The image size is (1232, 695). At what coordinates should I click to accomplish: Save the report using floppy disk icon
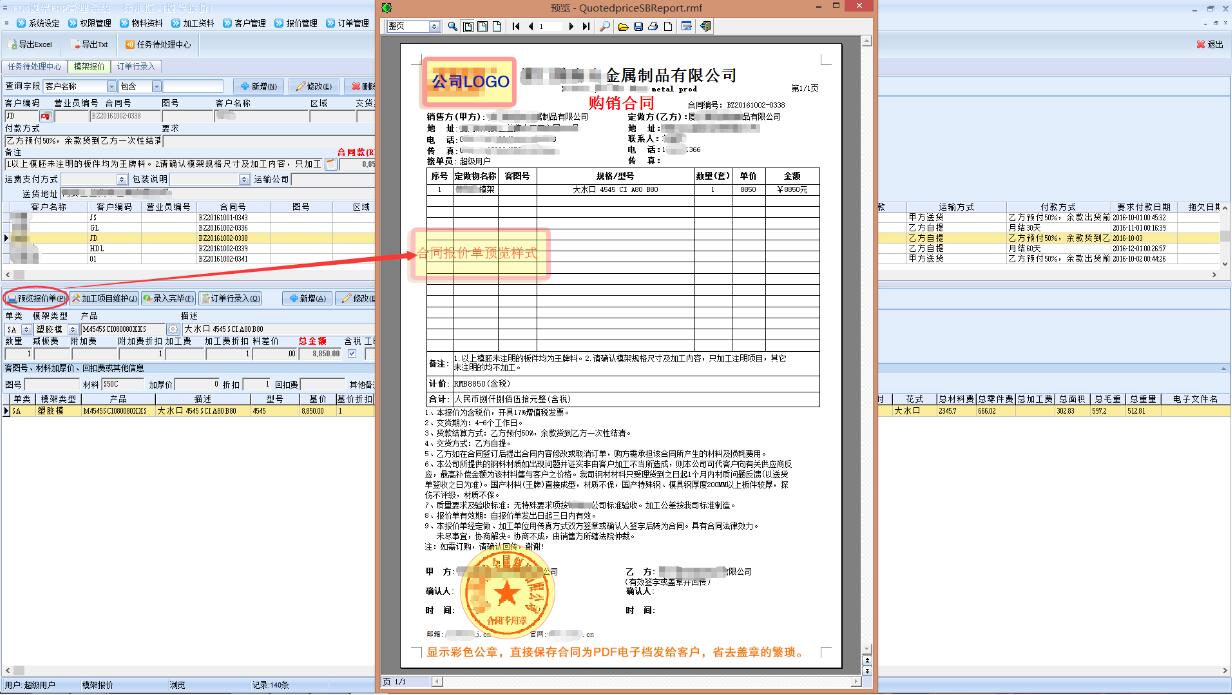pos(637,26)
